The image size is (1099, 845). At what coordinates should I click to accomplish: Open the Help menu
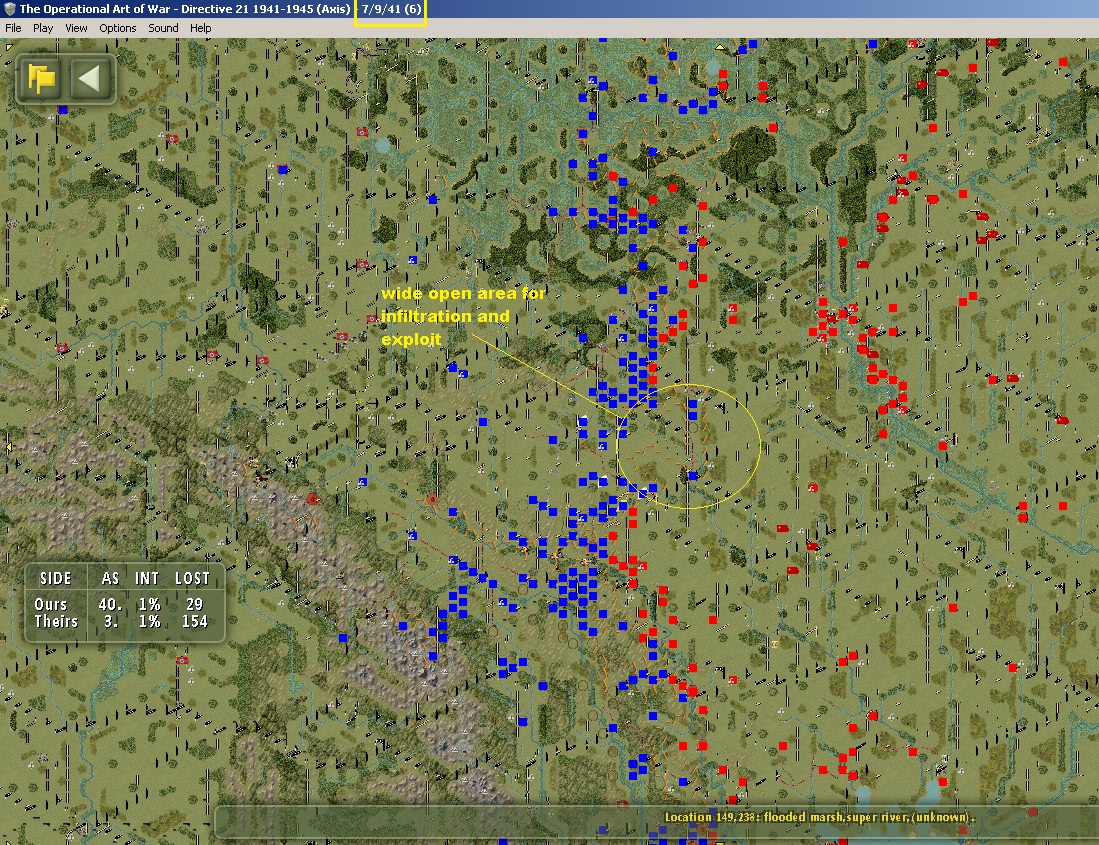click(x=200, y=28)
